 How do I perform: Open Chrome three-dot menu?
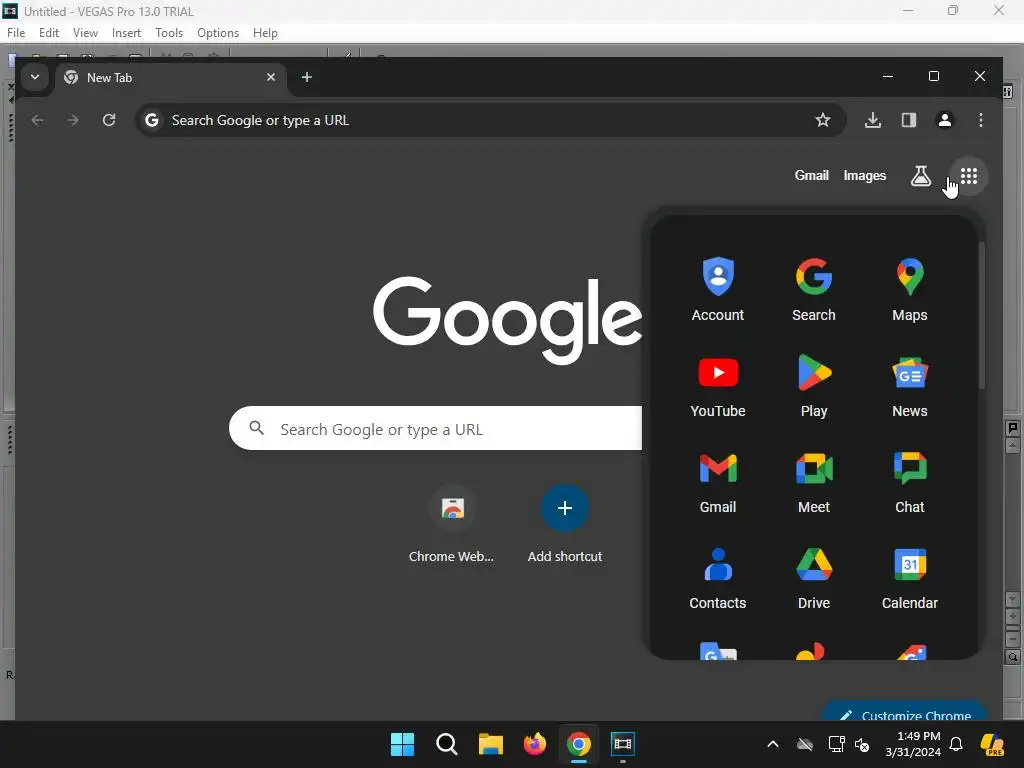(x=981, y=120)
